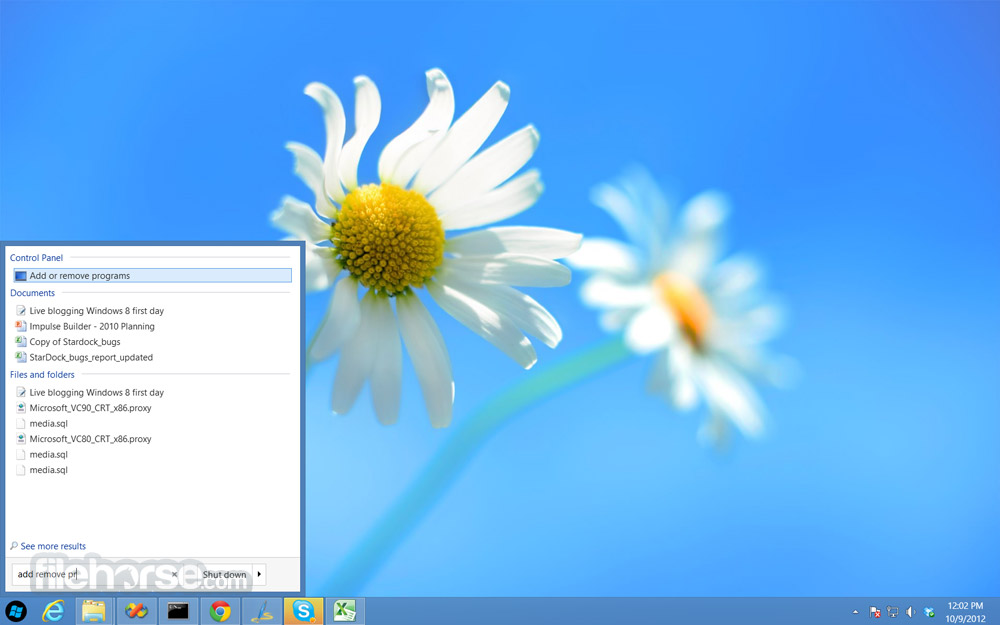The width and height of the screenshot is (1000, 625).
Task: Open the taskbar clock and date
Action: [x=965, y=612]
